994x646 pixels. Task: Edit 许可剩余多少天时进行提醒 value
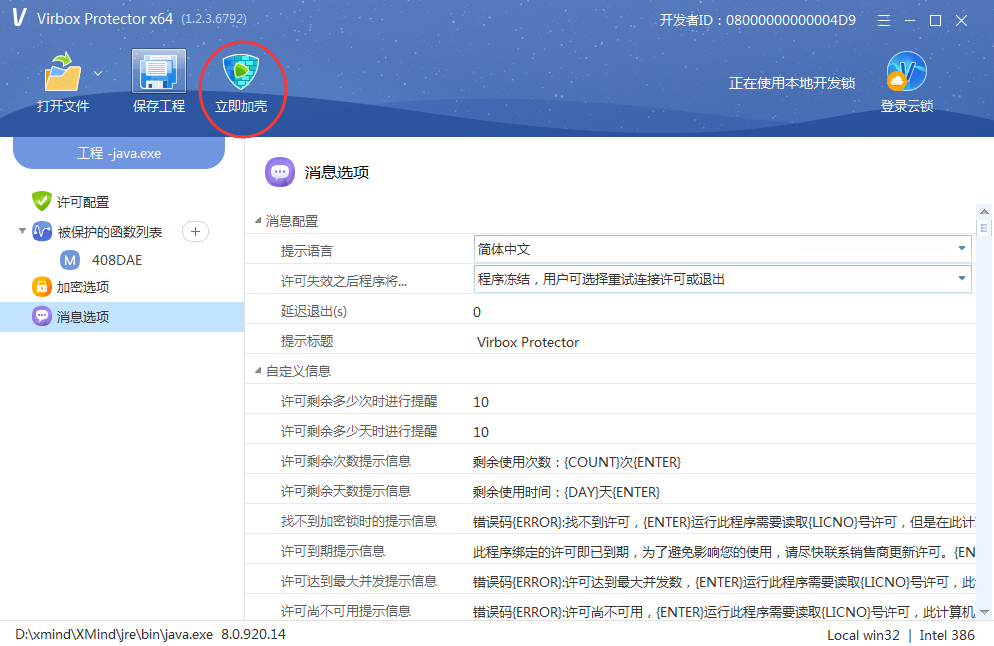[x=723, y=432]
